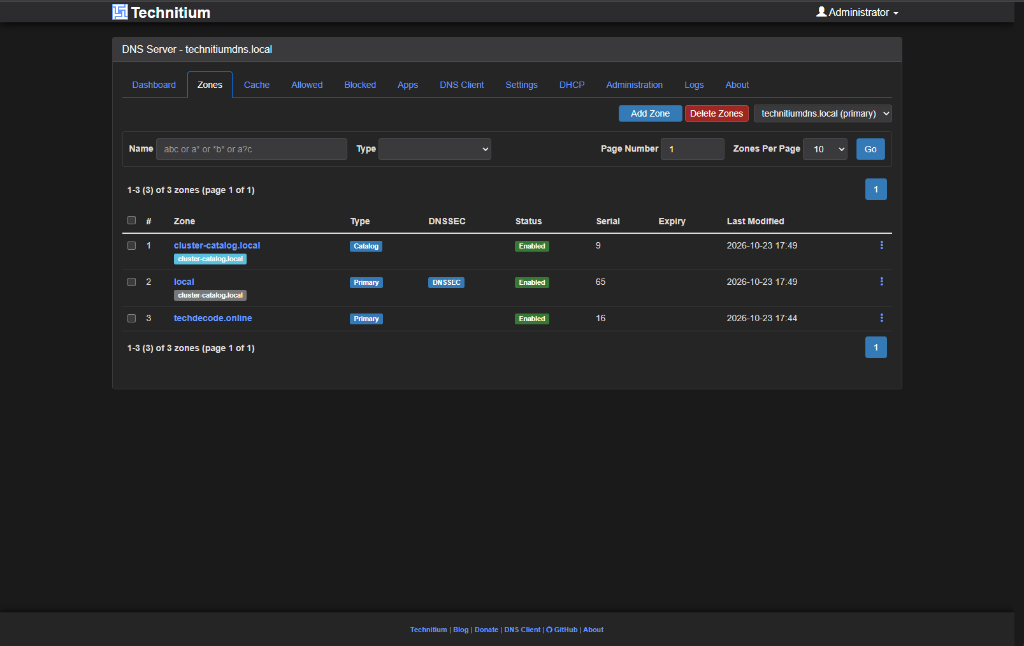Check the techdecode.online zone checkbox
This screenshot has height=646, width=1024.
(x=131, y=318)
